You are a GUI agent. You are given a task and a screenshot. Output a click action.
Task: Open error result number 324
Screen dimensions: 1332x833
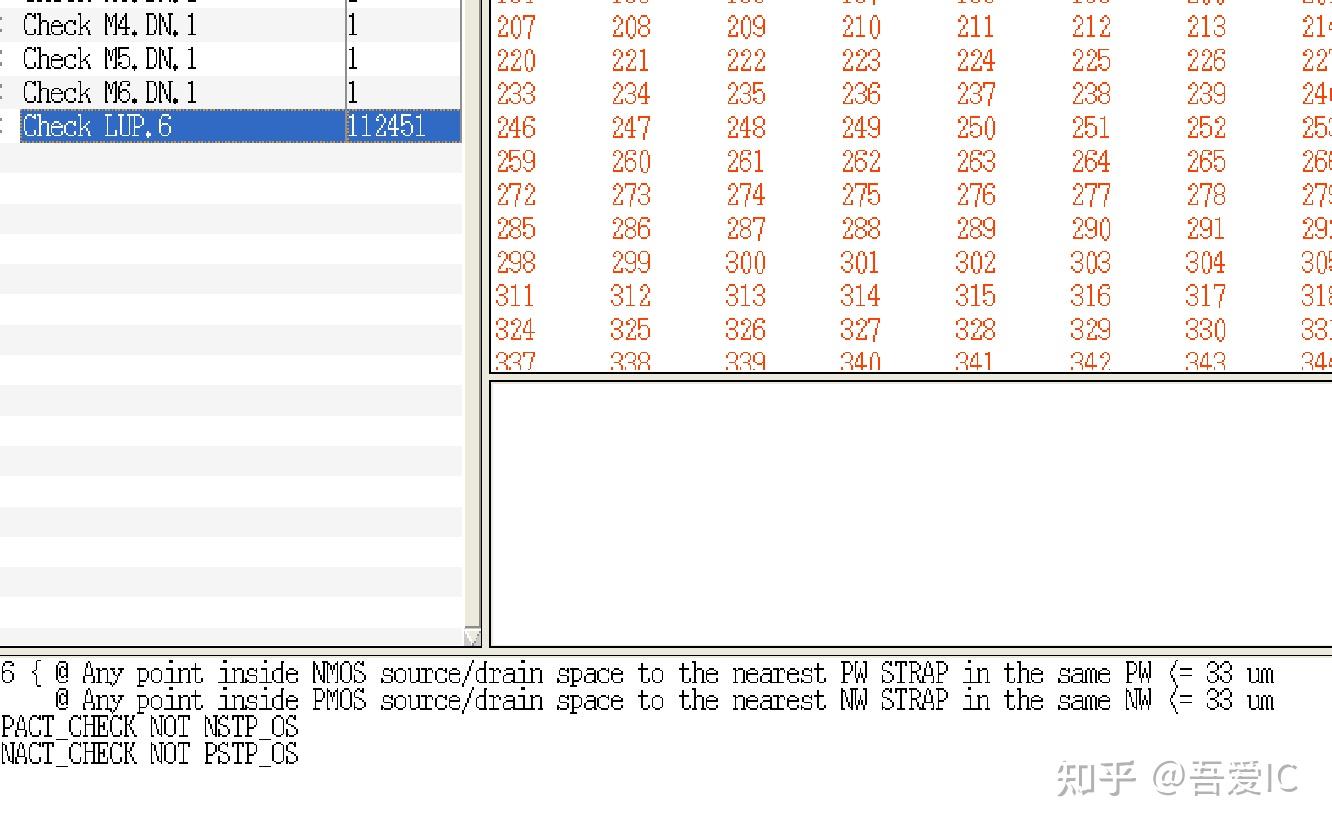[516, 330]
